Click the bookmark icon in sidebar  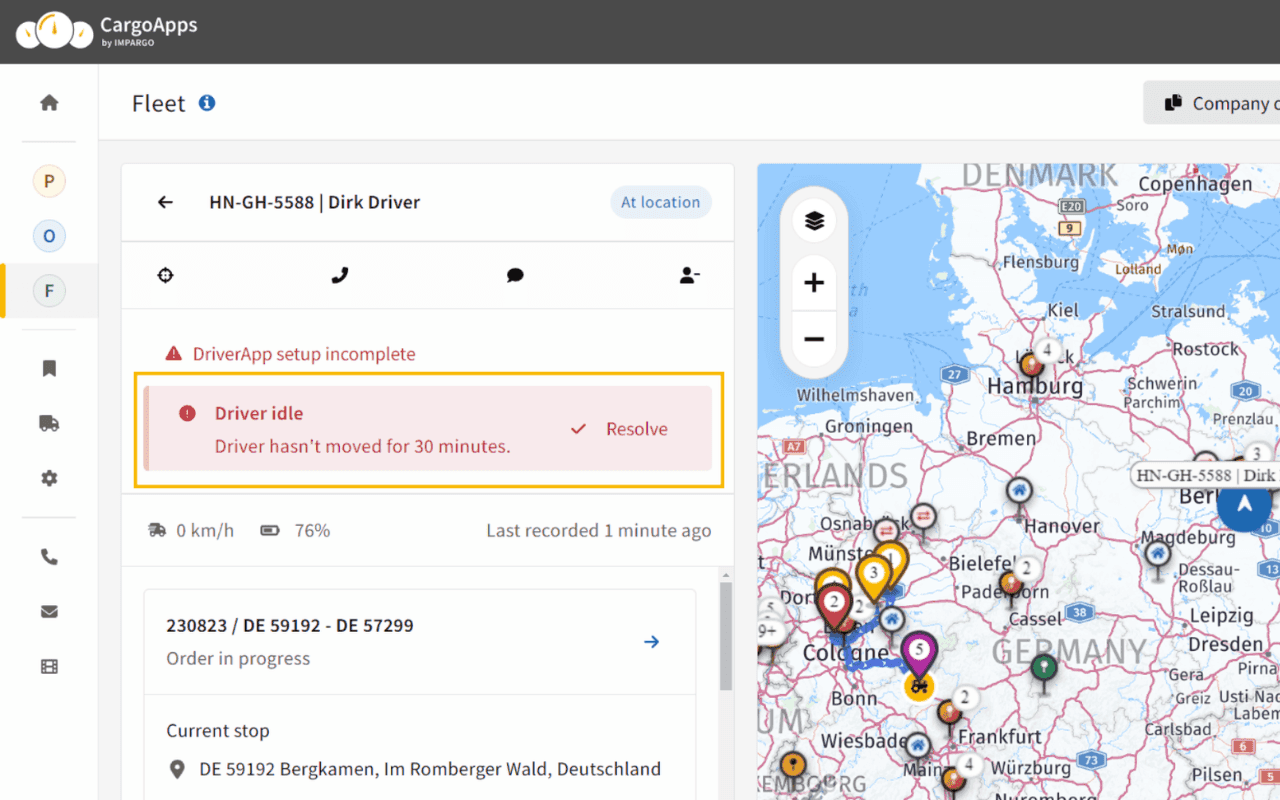click(49, 369)
